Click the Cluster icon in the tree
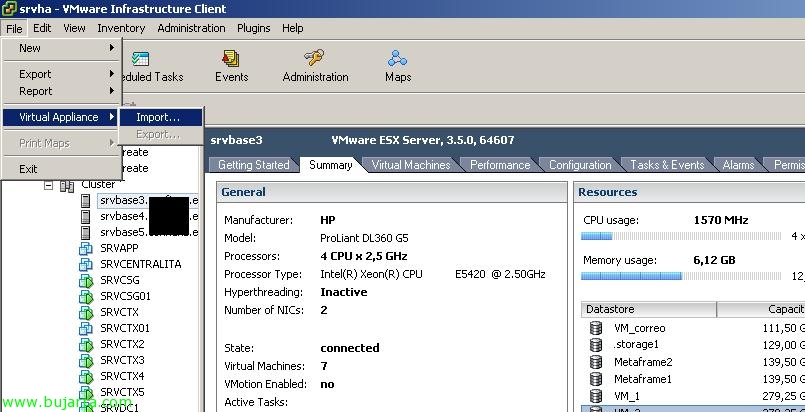 67,186
